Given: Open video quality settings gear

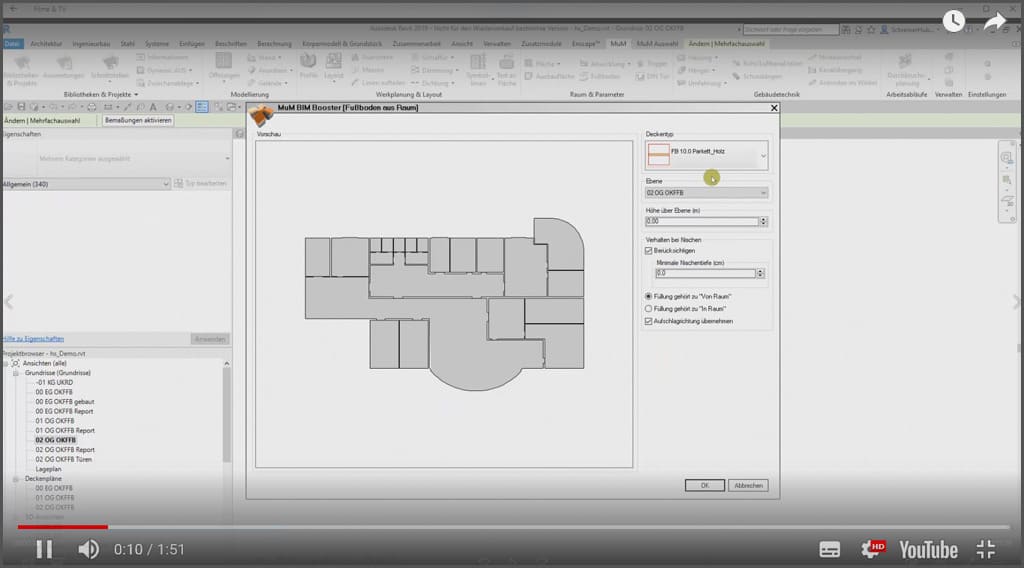Looking at the screenshot, I should 873,549.
